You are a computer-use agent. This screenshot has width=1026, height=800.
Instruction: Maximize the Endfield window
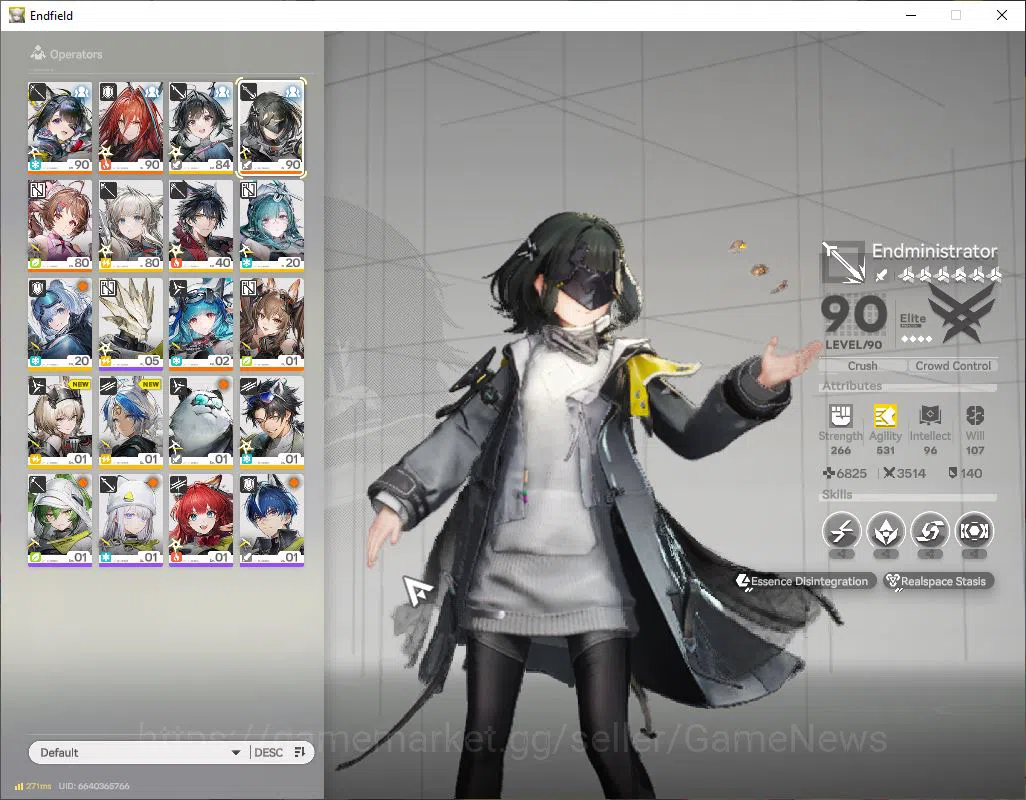tap(956, 15)
